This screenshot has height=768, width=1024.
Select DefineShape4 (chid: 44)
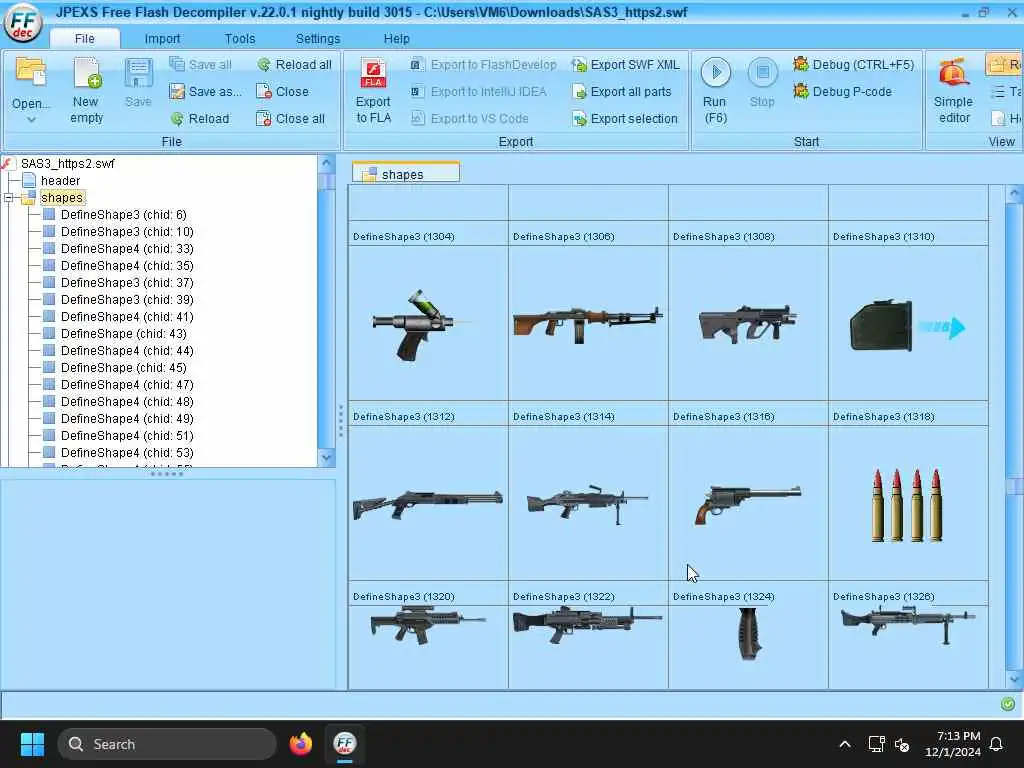tap(127, 350)
